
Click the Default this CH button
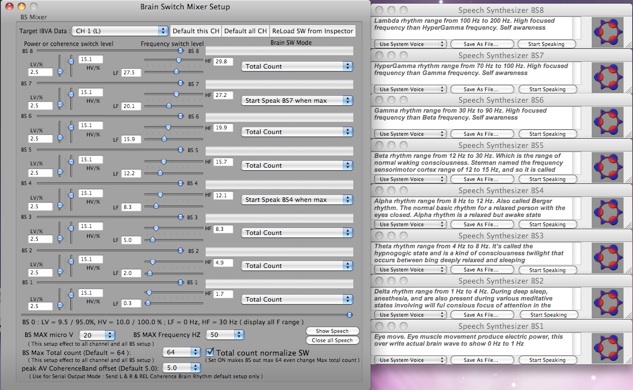coord(196,31)
